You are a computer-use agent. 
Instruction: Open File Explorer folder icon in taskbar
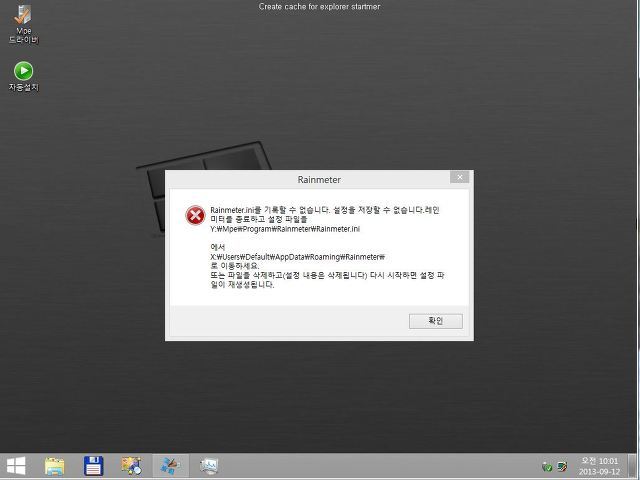tap(54, 466)
